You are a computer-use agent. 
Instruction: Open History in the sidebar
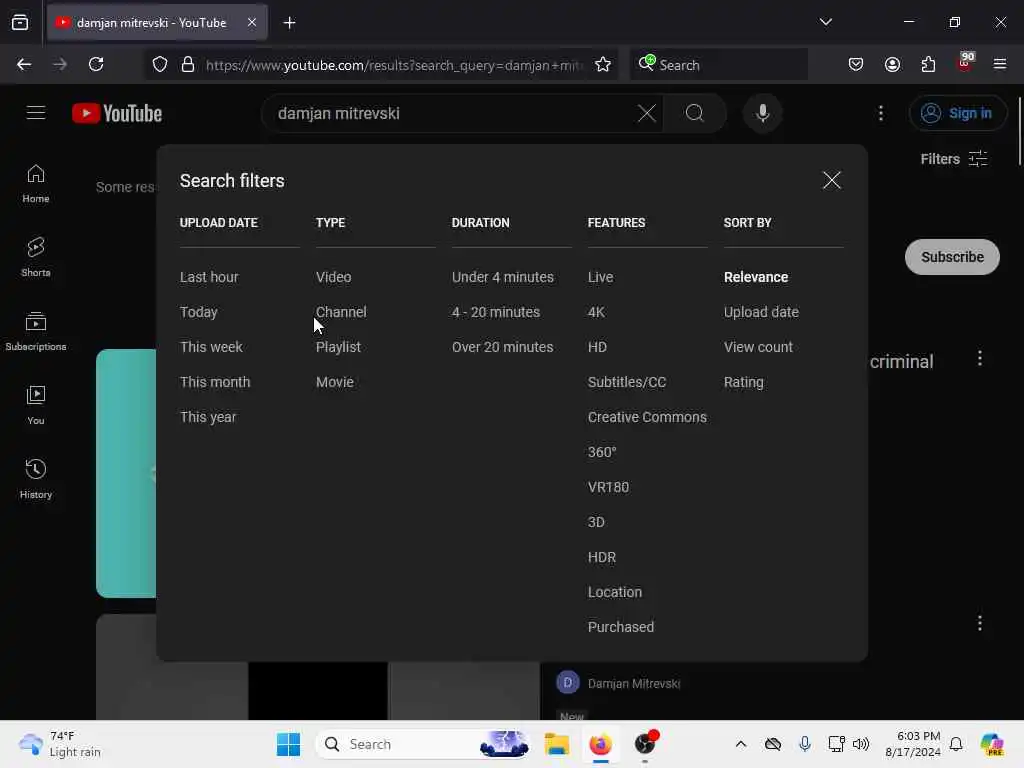(36, 479)
